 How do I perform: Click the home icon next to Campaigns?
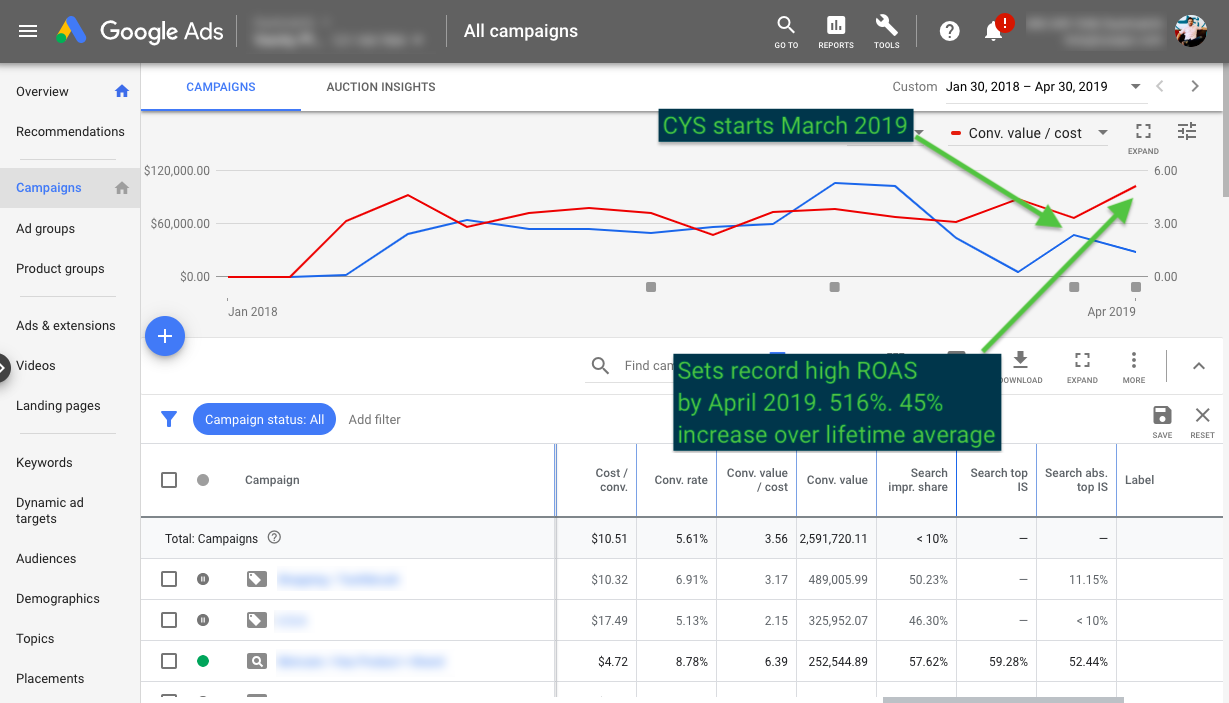tap(122, 188)
